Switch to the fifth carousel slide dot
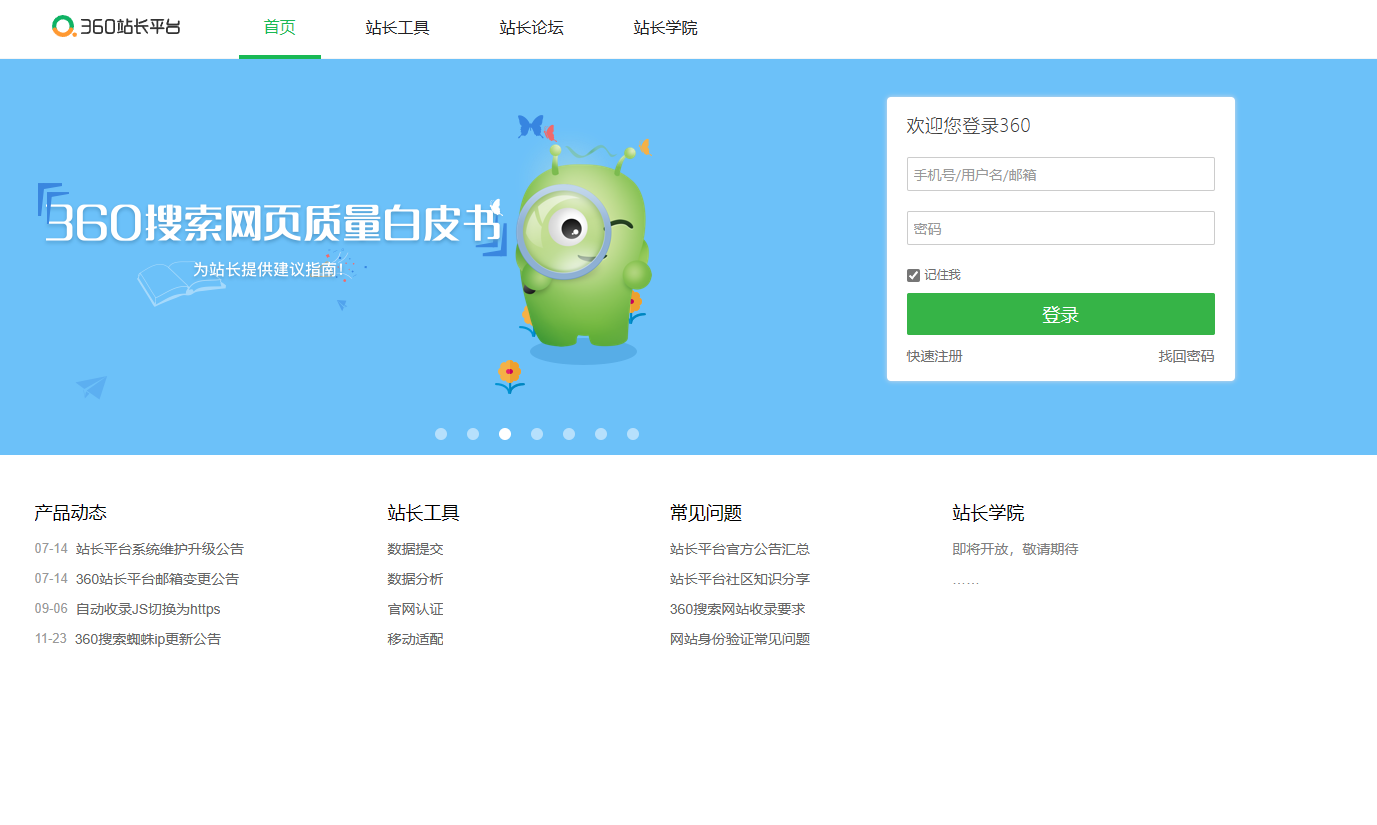The height and width of the screenshot is (825, 1377). [569, 434]
